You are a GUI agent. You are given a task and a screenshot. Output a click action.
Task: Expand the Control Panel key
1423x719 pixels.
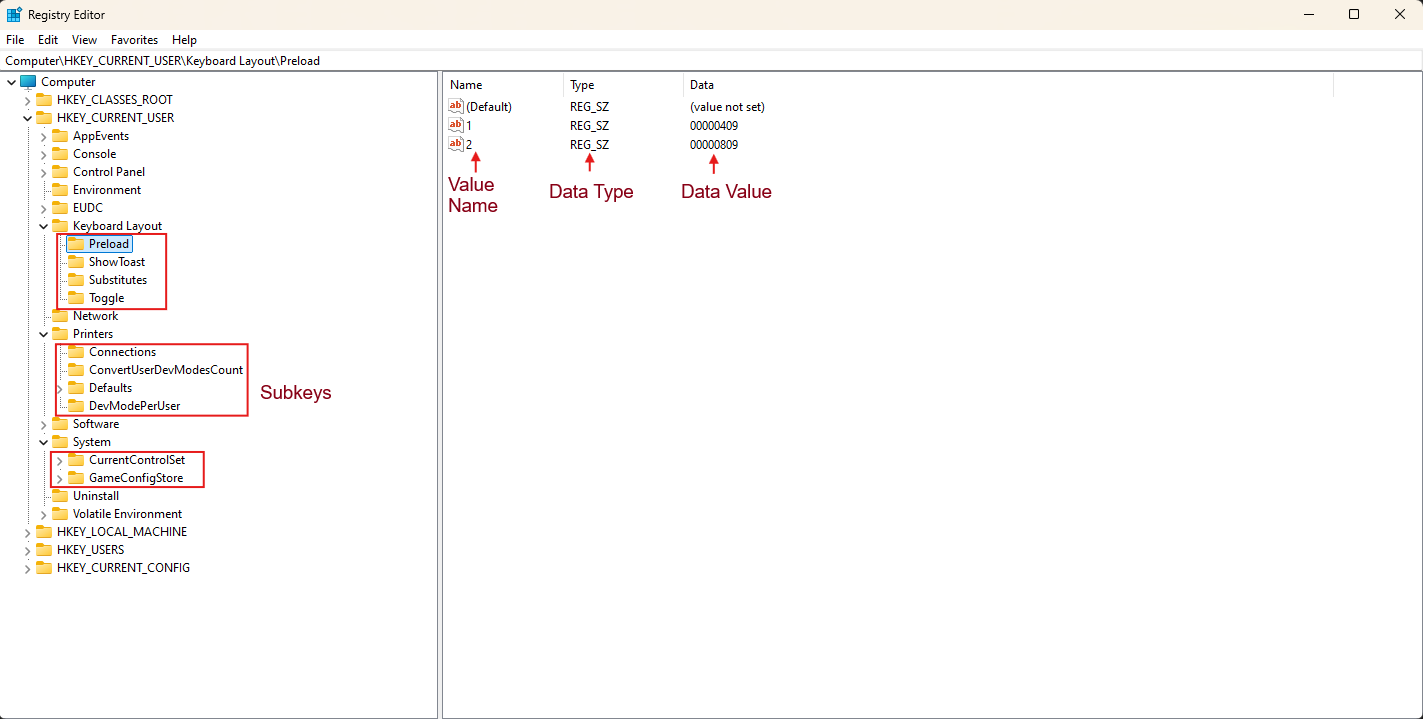point(43,172)
